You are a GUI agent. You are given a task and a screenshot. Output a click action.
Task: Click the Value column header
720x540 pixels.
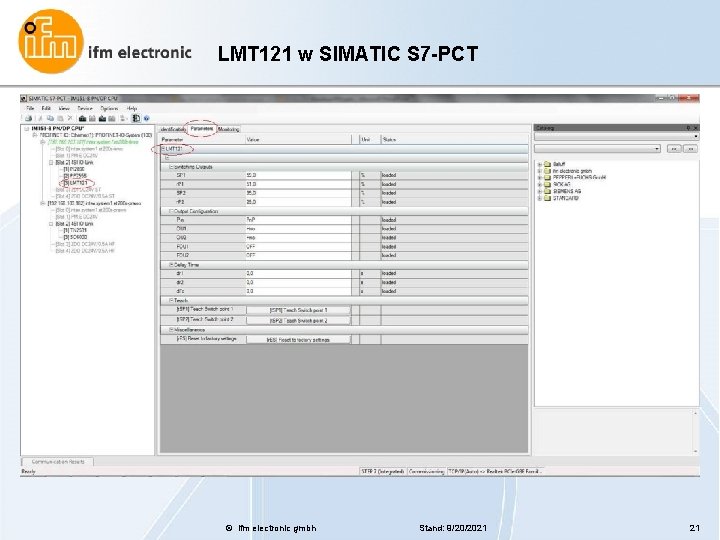298,139
